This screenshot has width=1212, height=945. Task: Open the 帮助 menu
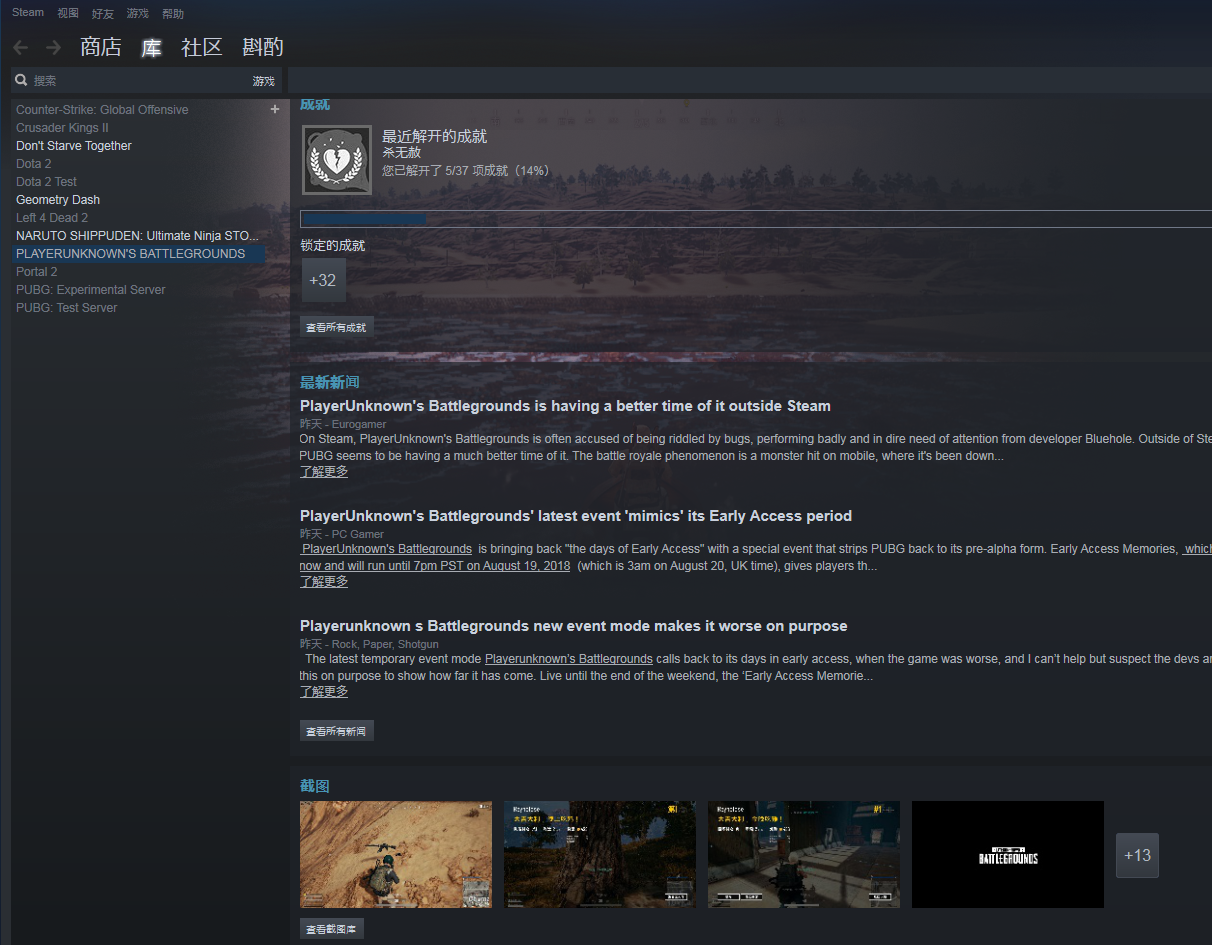pyautogui.click(x=173, y=13)
